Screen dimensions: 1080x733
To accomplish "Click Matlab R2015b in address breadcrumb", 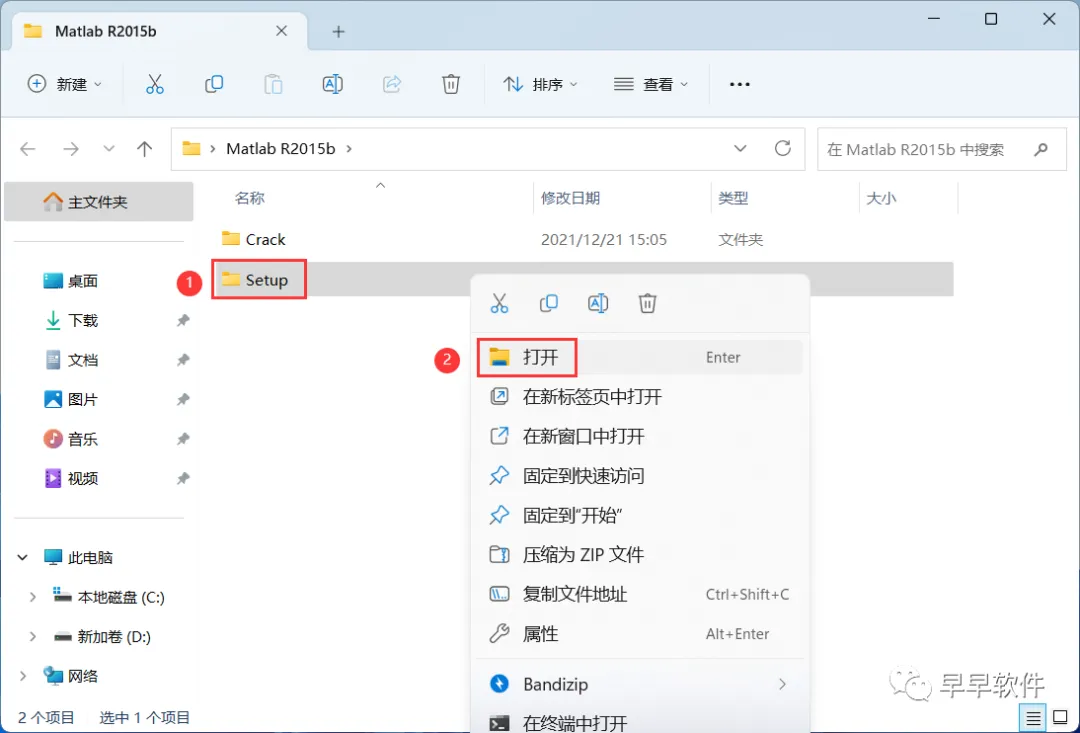I will coord(281,149).
